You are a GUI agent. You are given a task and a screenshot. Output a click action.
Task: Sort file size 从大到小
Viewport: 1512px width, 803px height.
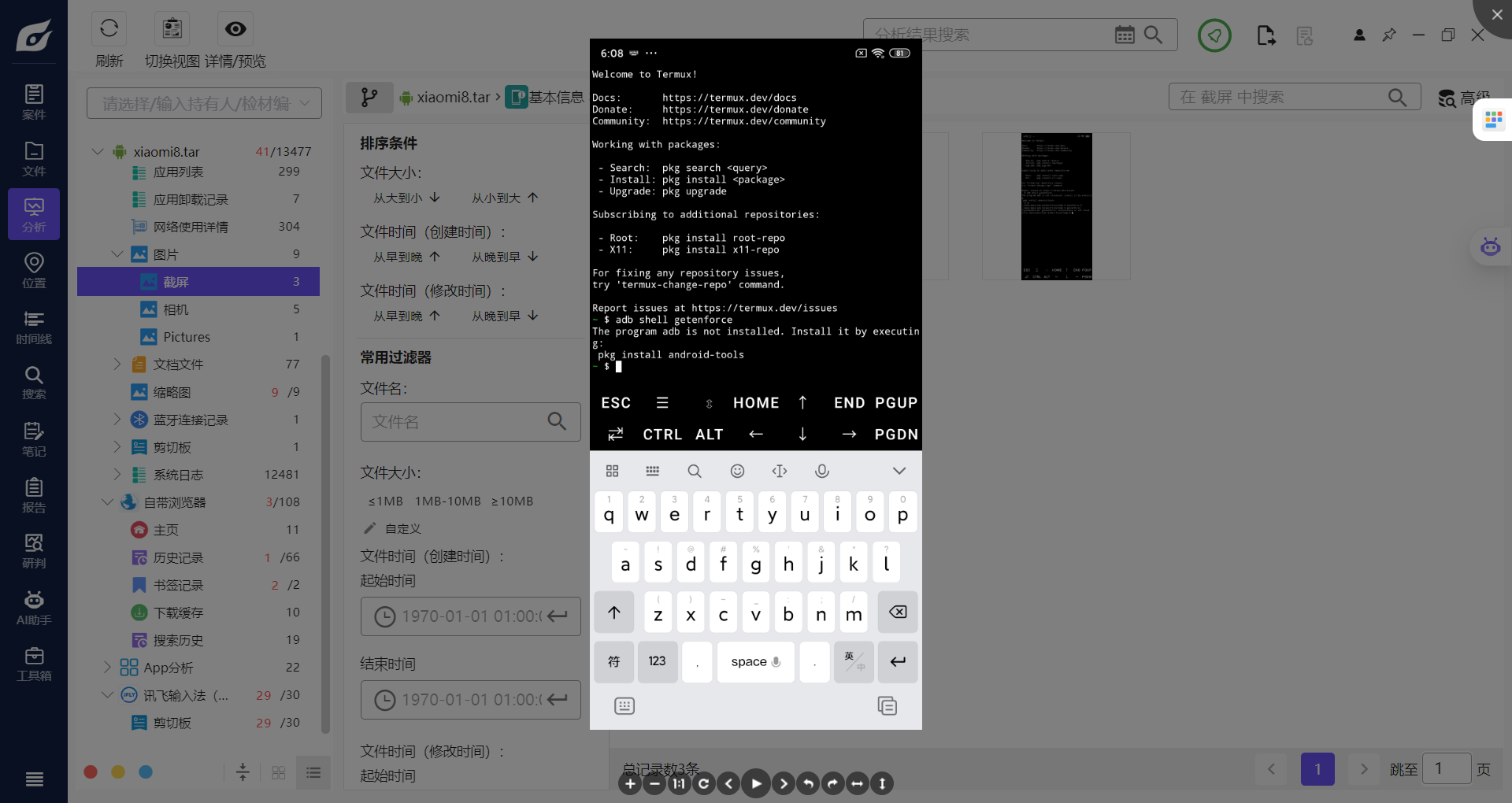(406, 198)
